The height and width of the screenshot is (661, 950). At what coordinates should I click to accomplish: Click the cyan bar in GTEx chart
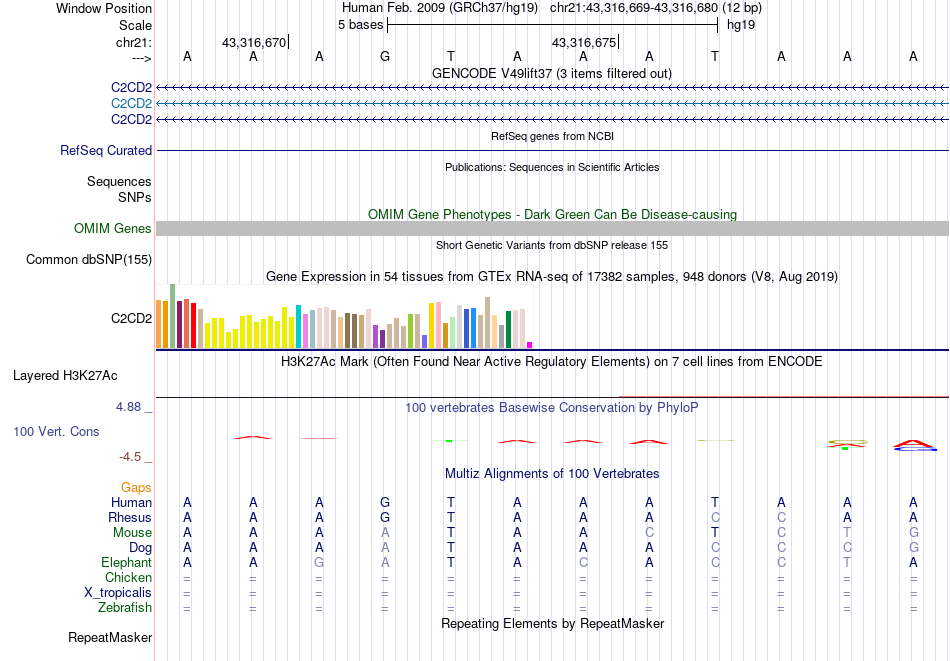(x=298, y=327)
